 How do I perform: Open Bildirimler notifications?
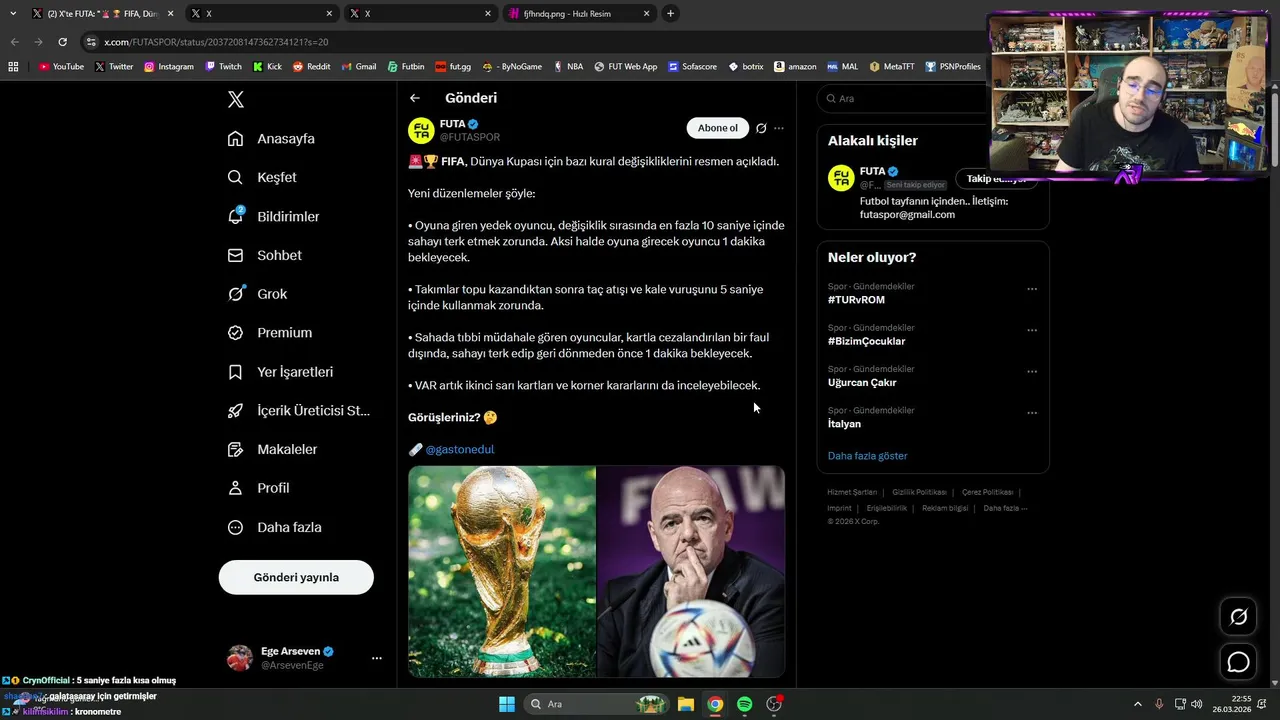tap(273, 216)
